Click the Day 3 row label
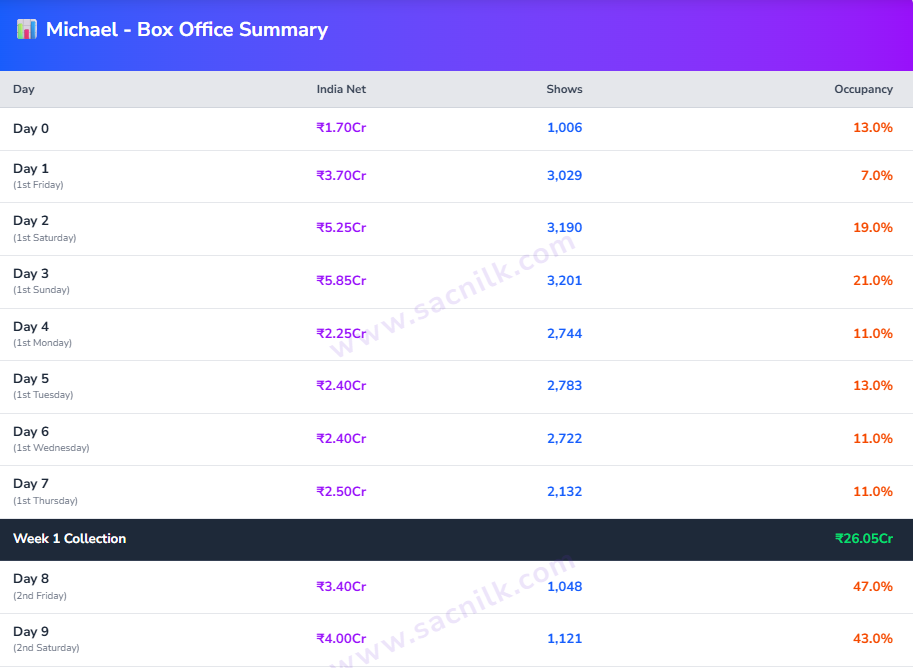Viewport: 913px width, 668px height. (31, 274)
